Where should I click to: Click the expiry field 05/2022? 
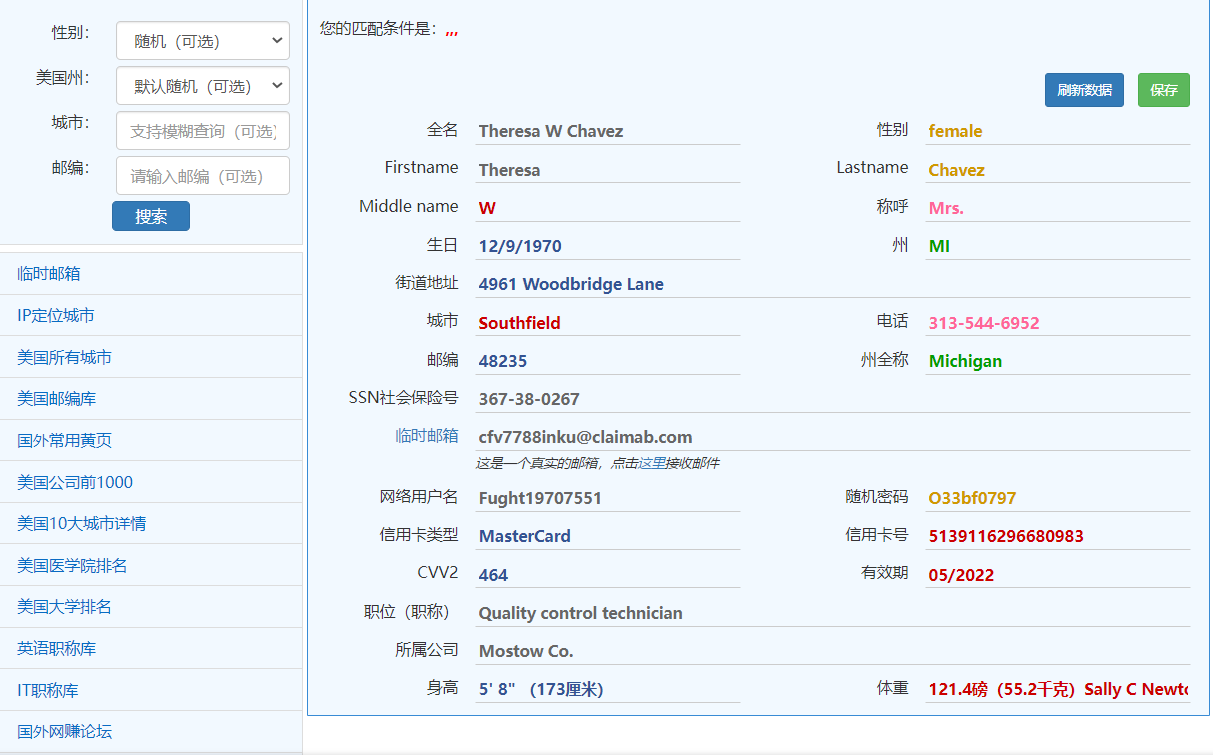click(x=1057, y=575)
